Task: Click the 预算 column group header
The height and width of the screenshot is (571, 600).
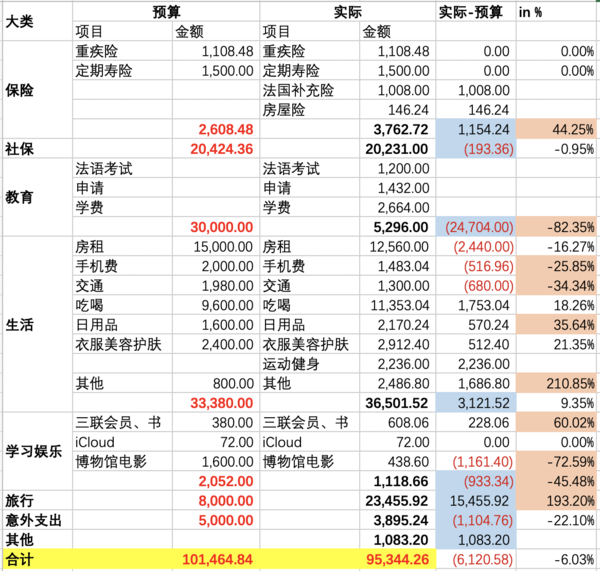Action: point(166,12)
